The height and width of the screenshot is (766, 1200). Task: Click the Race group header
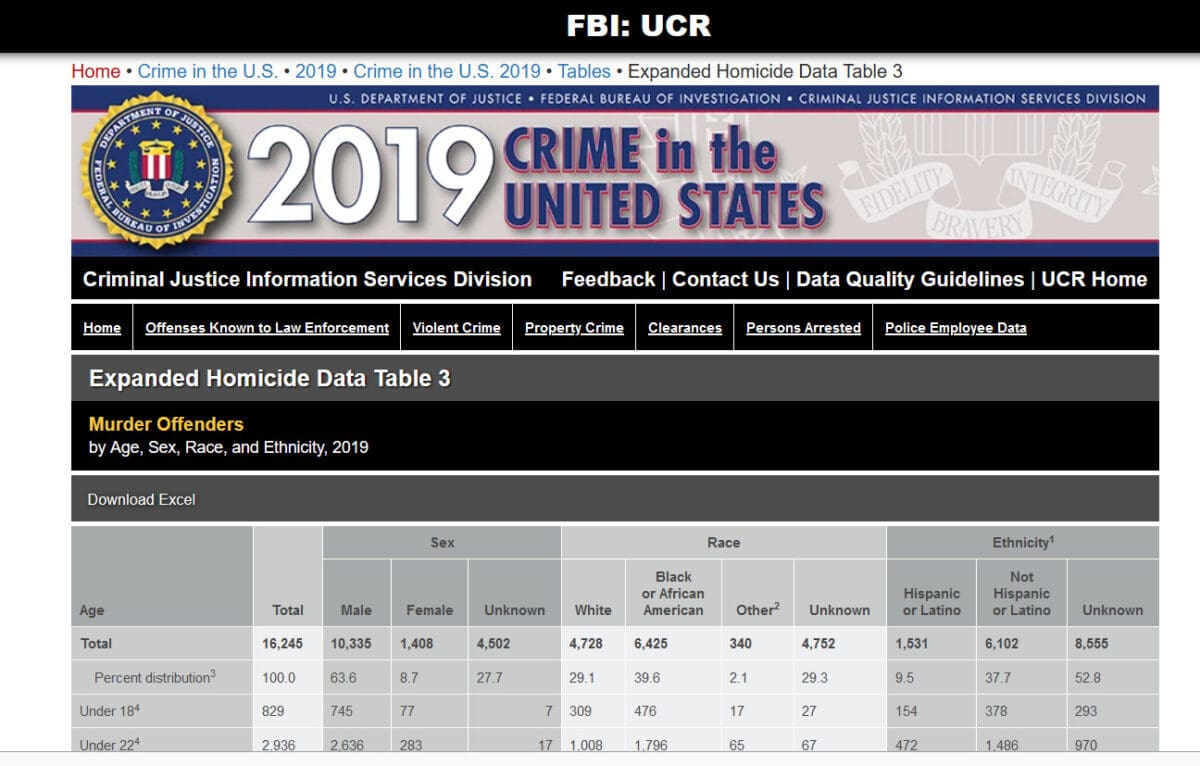coord(724,542)
